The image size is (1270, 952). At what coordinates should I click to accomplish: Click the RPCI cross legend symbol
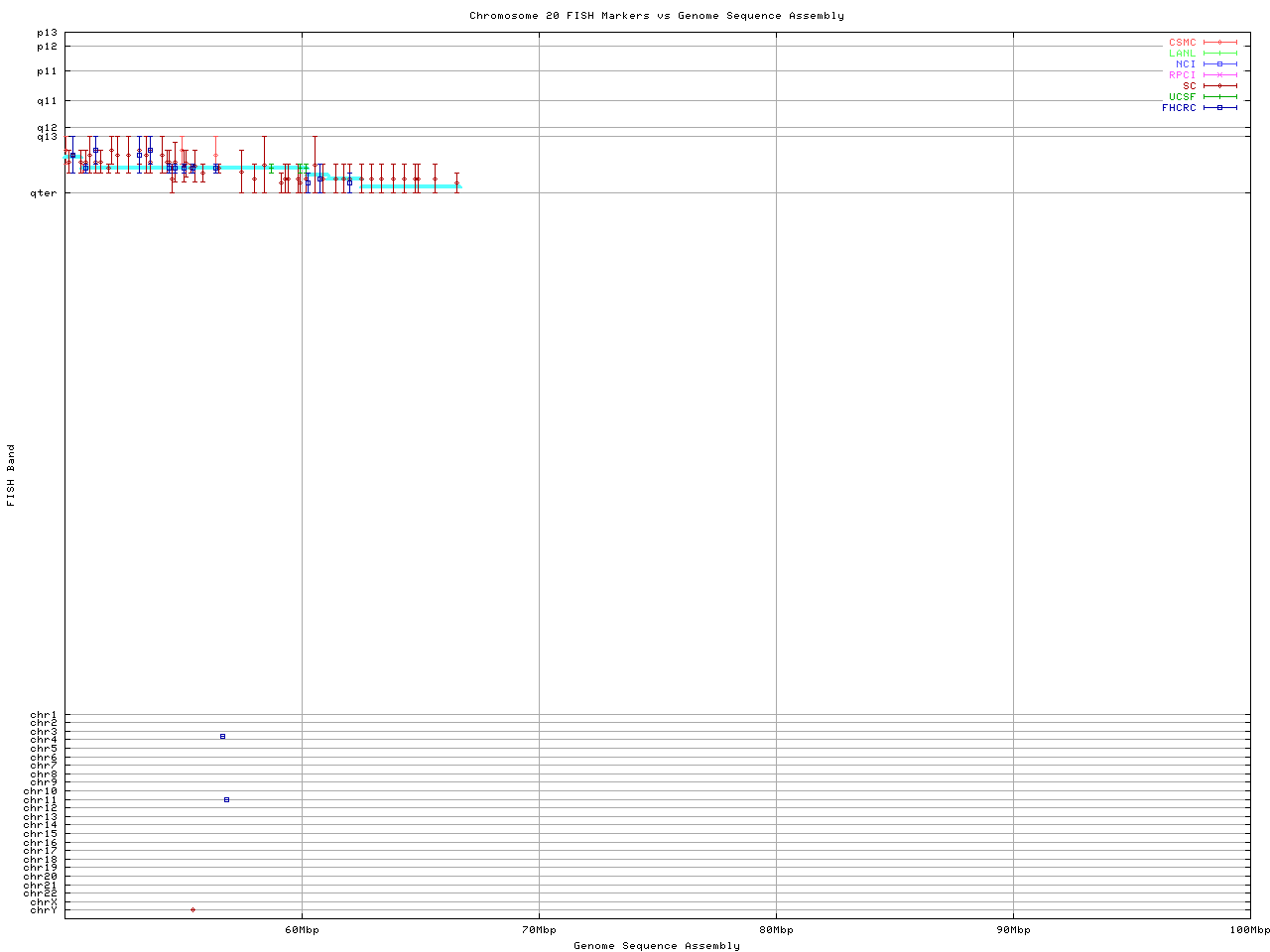[x=1219, y=75]
